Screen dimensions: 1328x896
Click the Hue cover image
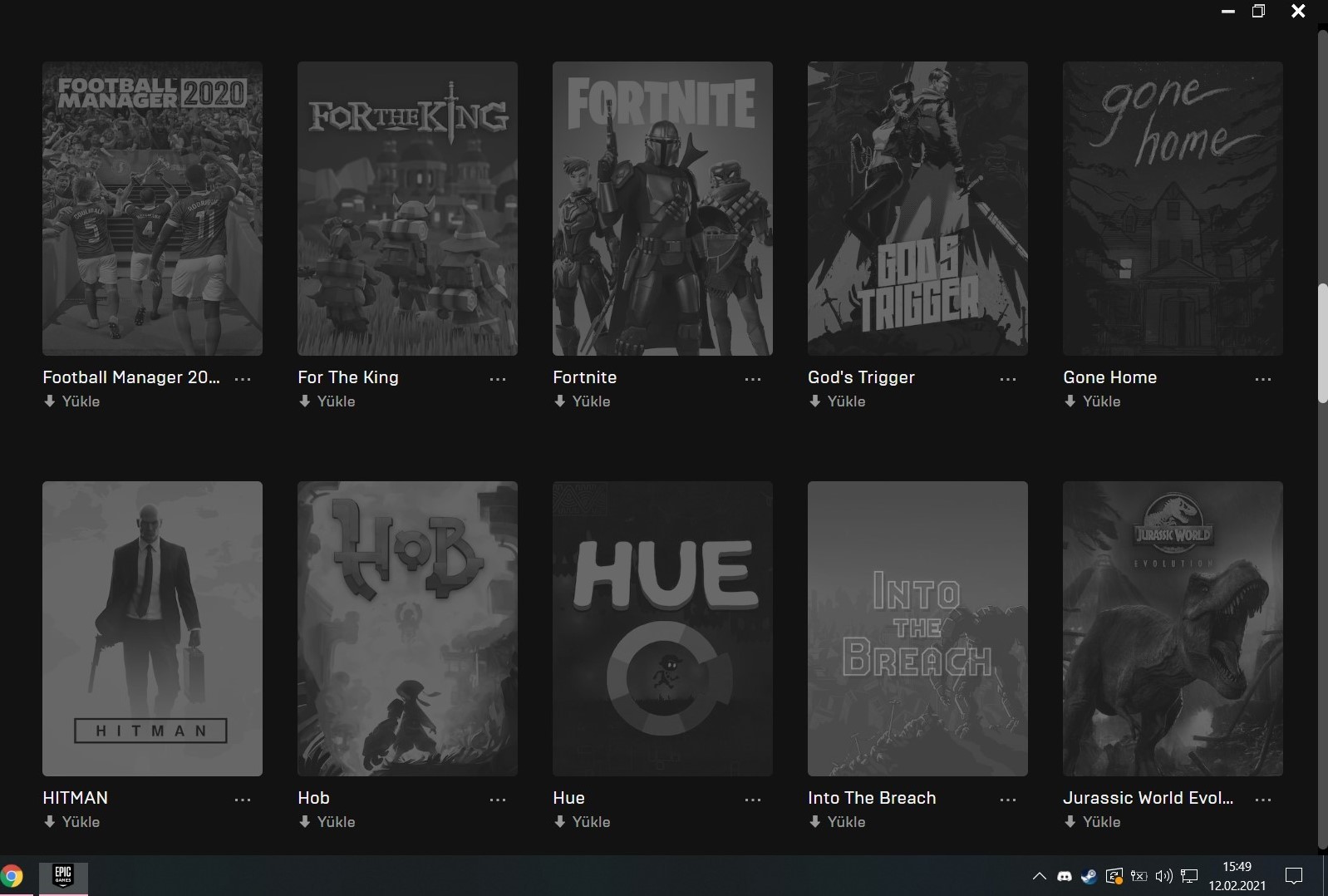coord(662,629)
